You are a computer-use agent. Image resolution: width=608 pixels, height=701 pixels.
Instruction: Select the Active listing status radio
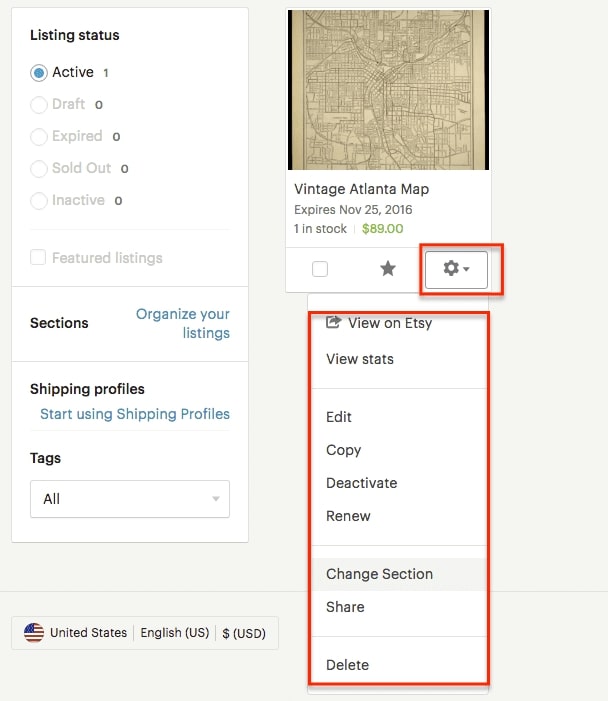(x=39, y=73)
